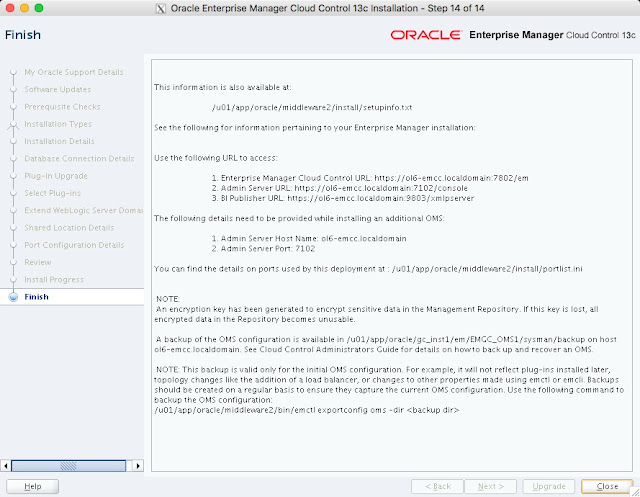640x497 pixels.
Task: Select the Install Progress step
Action: (x=54, y=280)
